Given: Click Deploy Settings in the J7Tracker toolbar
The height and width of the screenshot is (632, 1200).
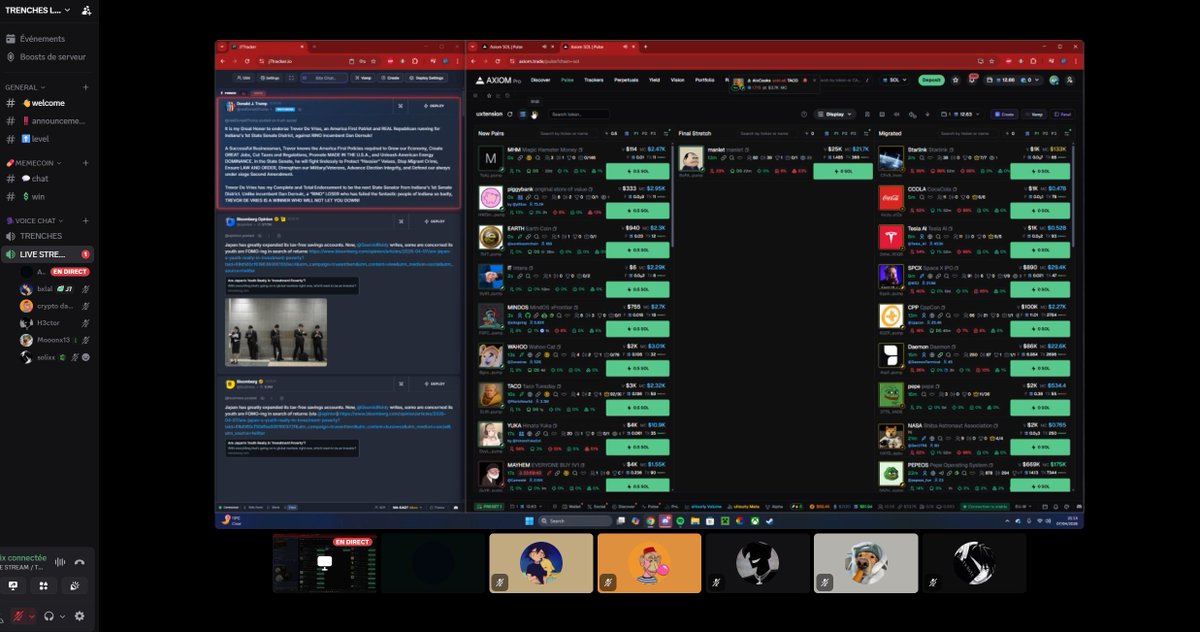Looking at the screenshot, I should [428, 77].
